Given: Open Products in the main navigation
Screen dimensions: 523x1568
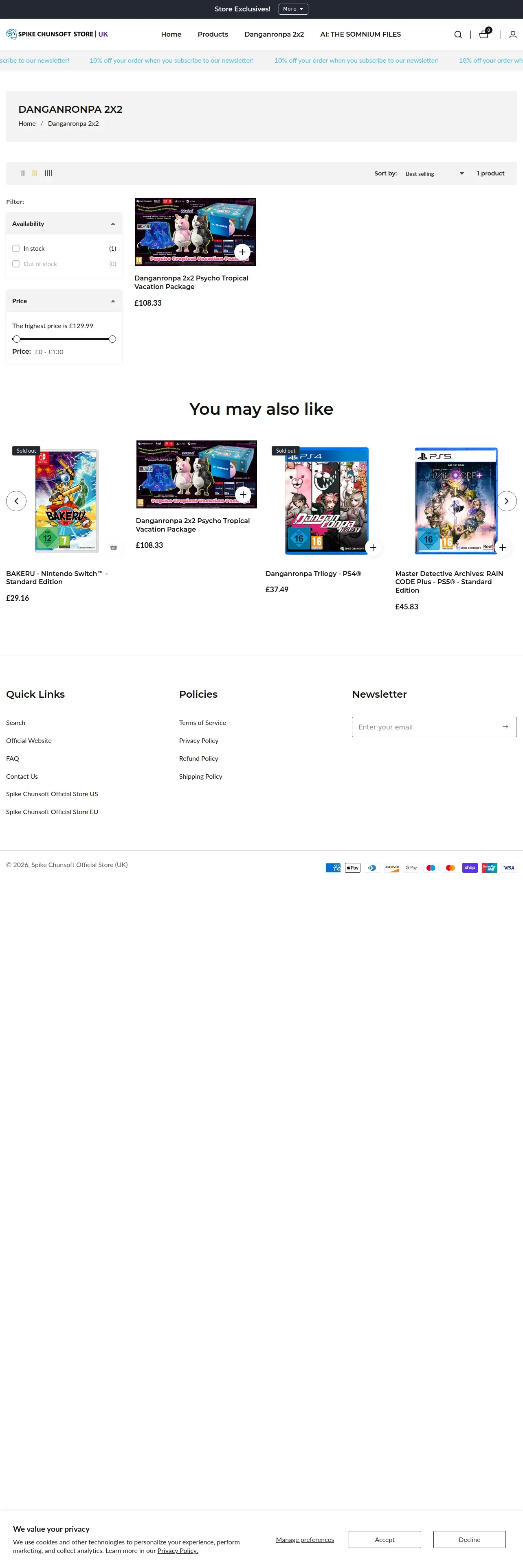Looking at the screenshot, I should (213, 34).
